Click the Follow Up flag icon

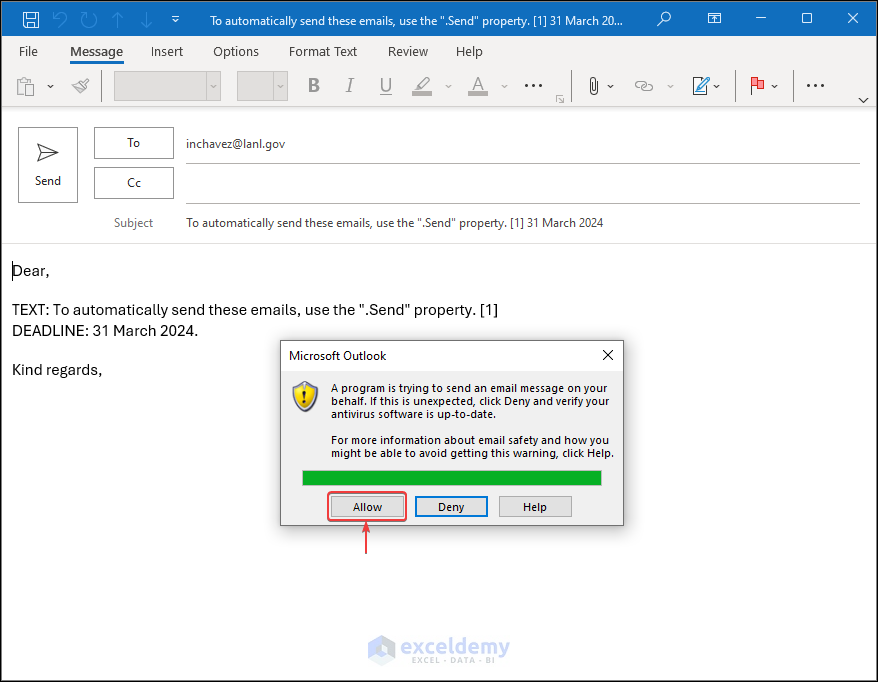point(757,85)
